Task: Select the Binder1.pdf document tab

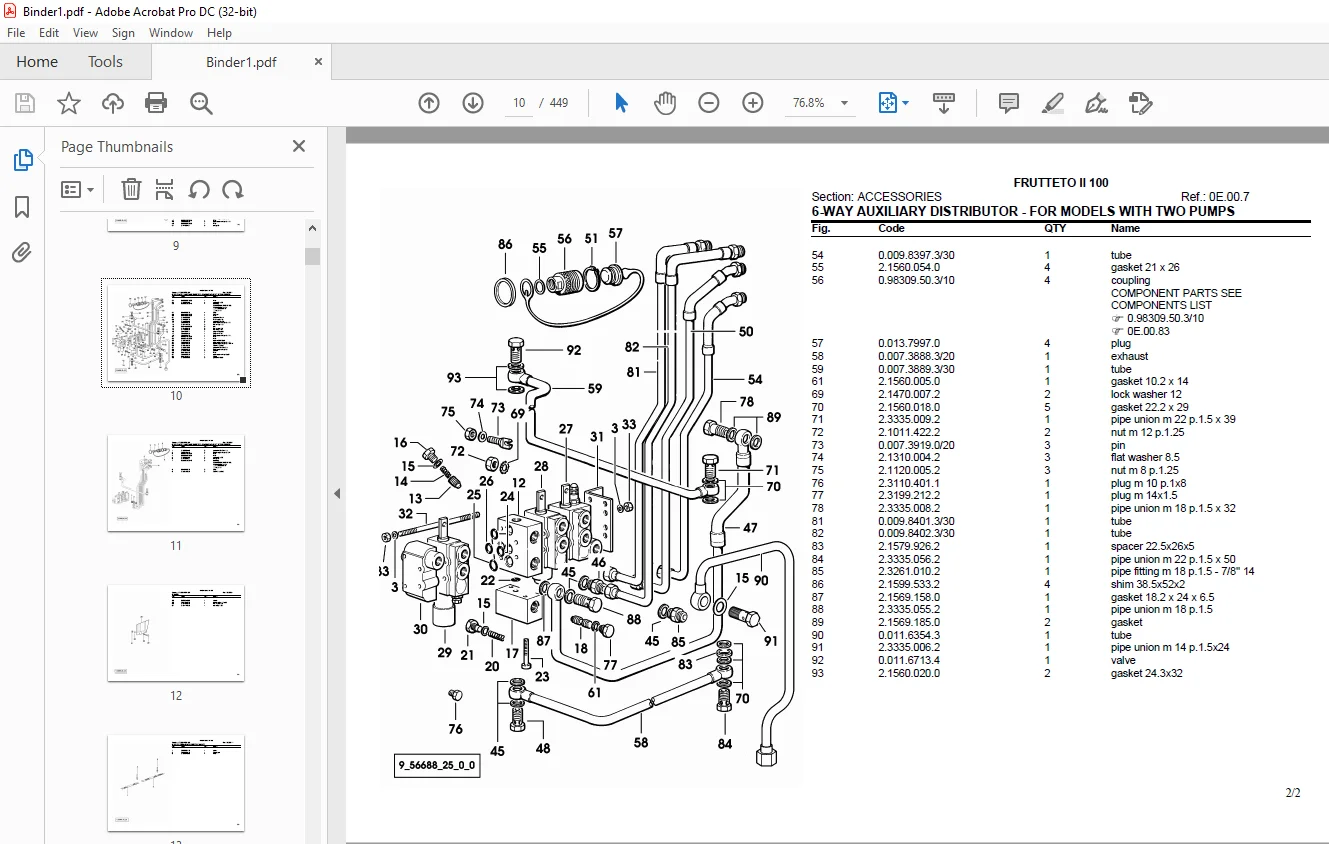Action: click(x=241, y=62)
